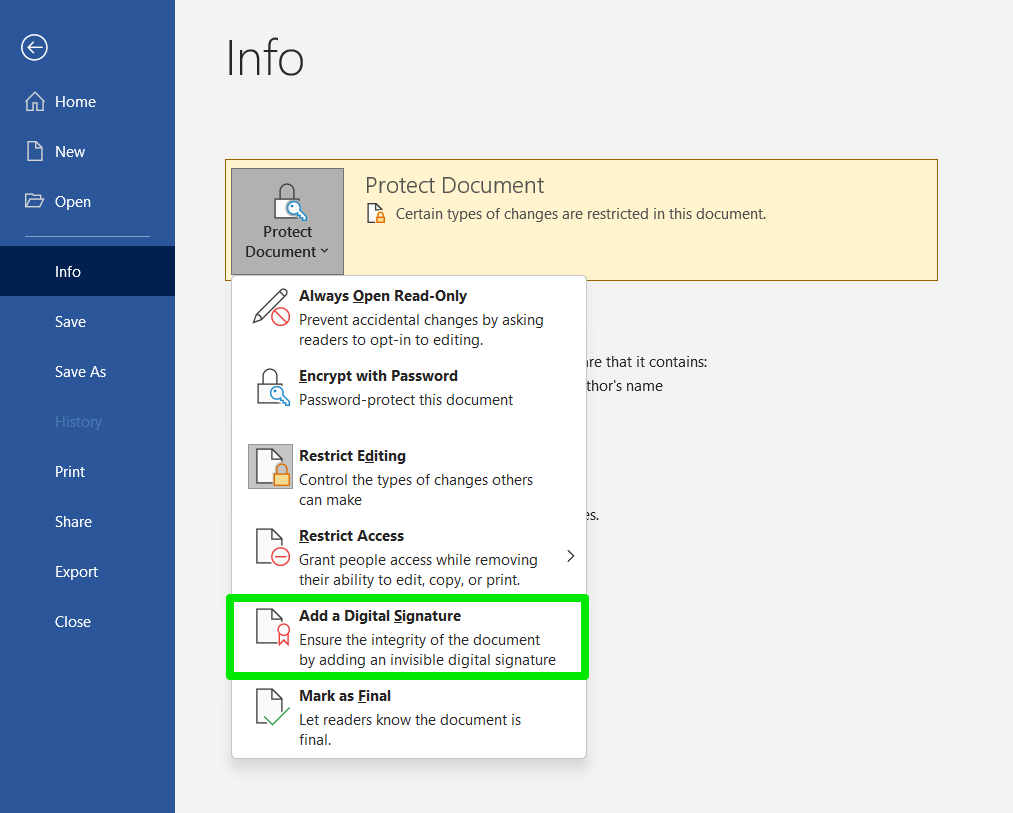Collapse the Protect Document dropdown button

click(287, 222)
